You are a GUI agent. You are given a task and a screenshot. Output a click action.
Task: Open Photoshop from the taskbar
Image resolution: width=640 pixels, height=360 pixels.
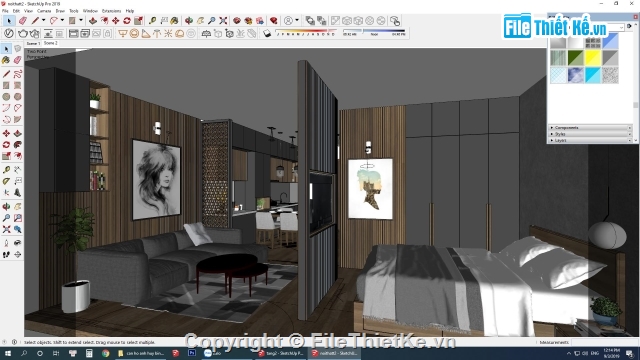pyautogui.click(x=192, y=353)
